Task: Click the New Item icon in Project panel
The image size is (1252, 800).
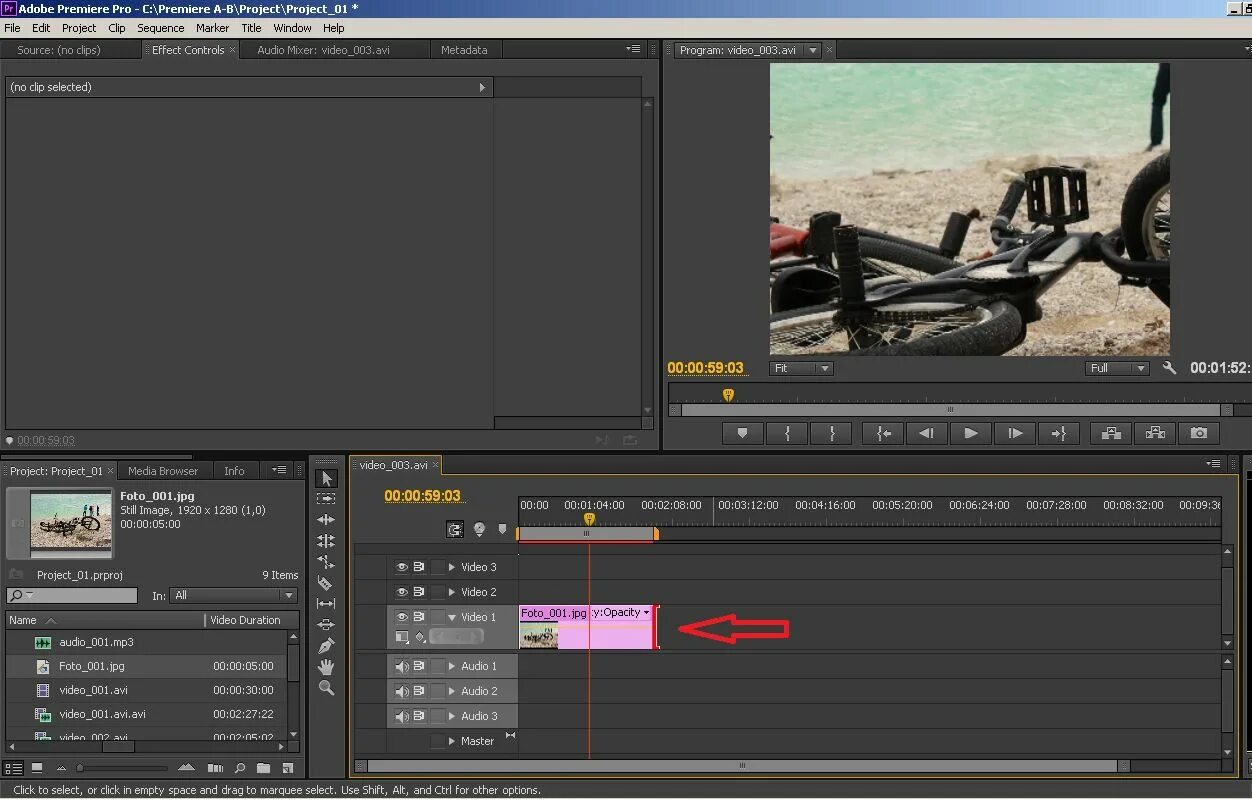Action: (x=288, y=768)
